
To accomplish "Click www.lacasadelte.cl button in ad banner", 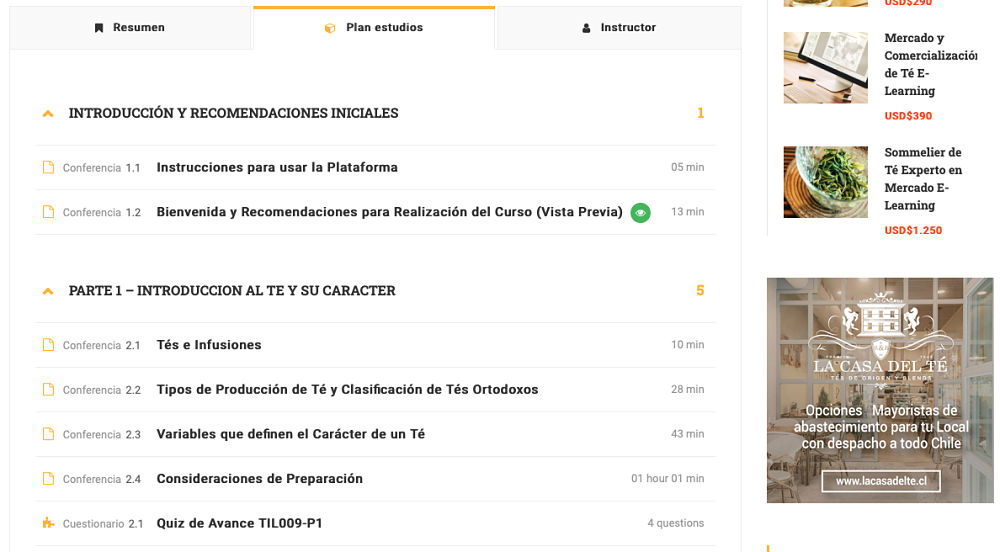I will [x=881, y=482].
